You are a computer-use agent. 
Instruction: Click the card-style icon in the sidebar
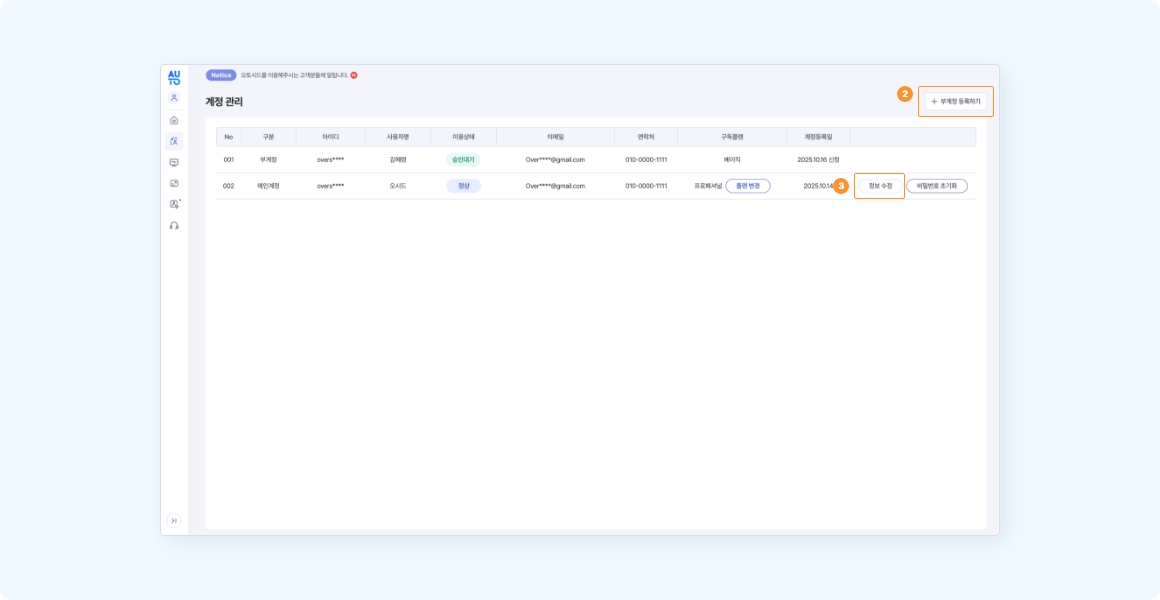(x=174, y=183)
